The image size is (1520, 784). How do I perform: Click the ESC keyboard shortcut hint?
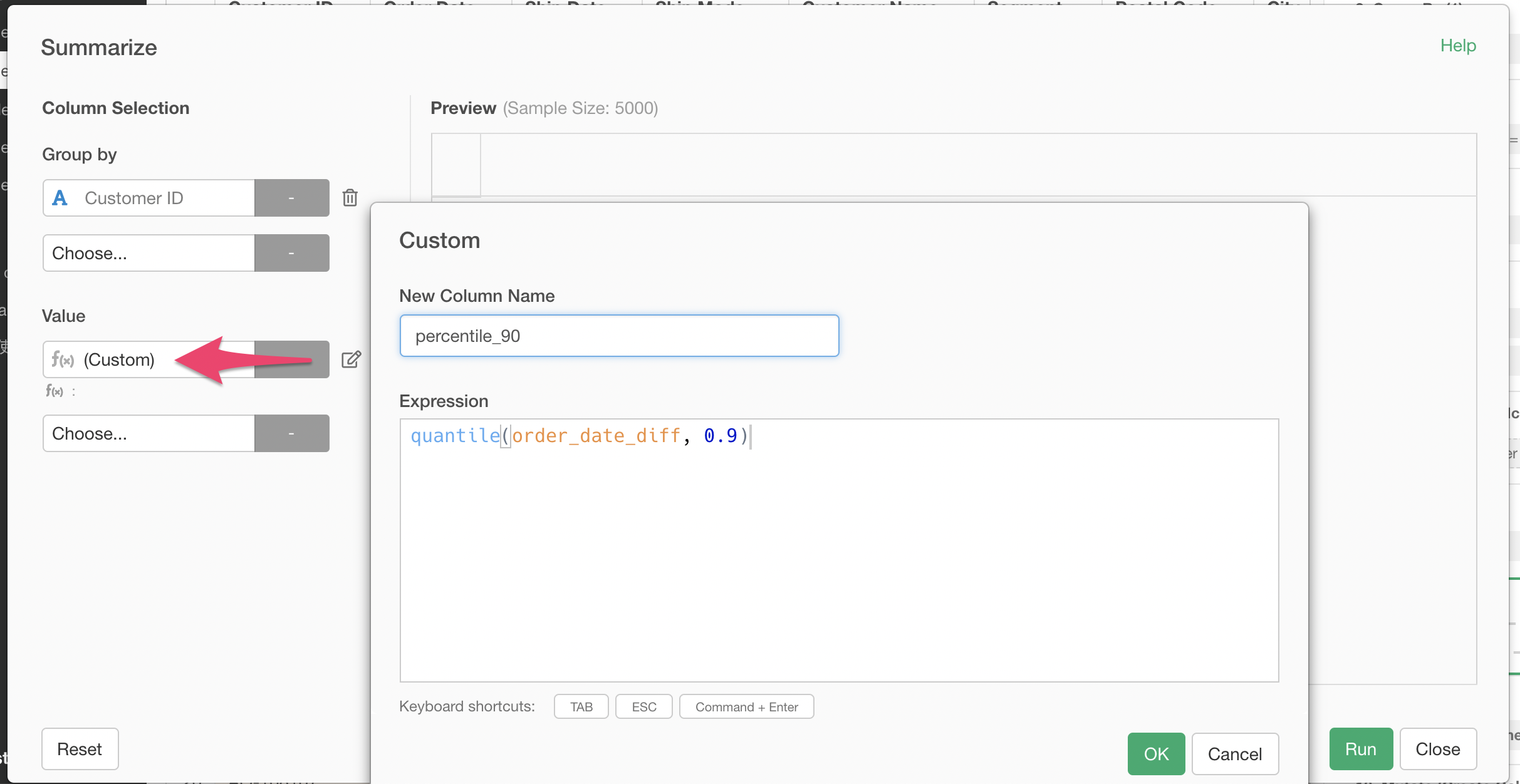(643, 706)
